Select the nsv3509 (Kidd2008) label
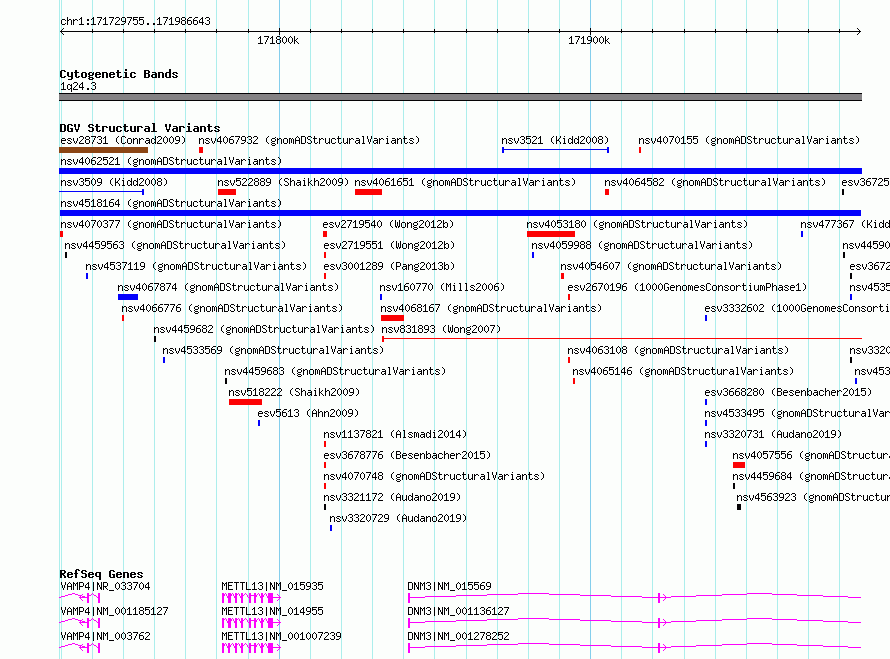 point(114,182)
